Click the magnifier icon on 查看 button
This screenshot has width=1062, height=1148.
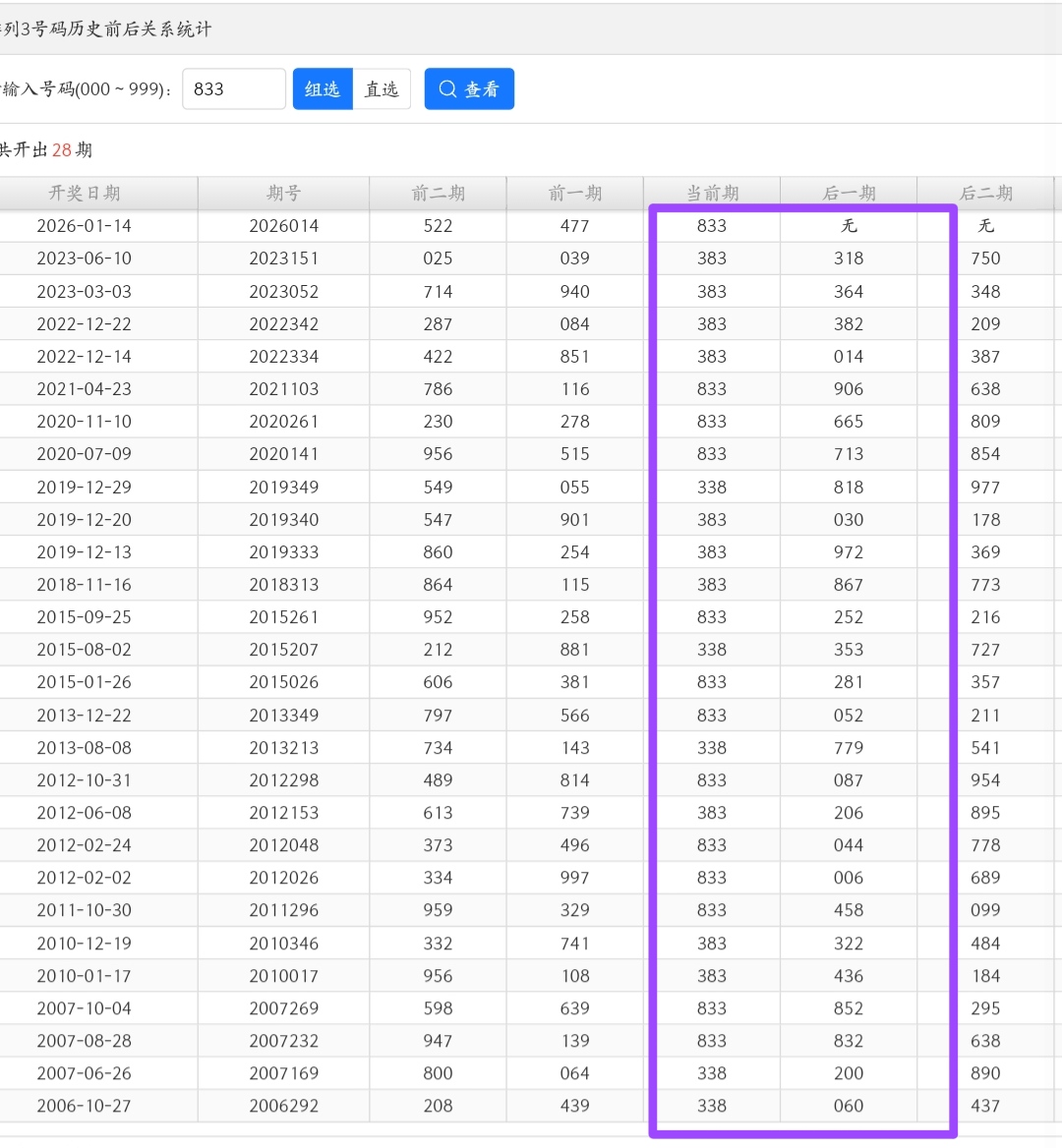(447, 89)
